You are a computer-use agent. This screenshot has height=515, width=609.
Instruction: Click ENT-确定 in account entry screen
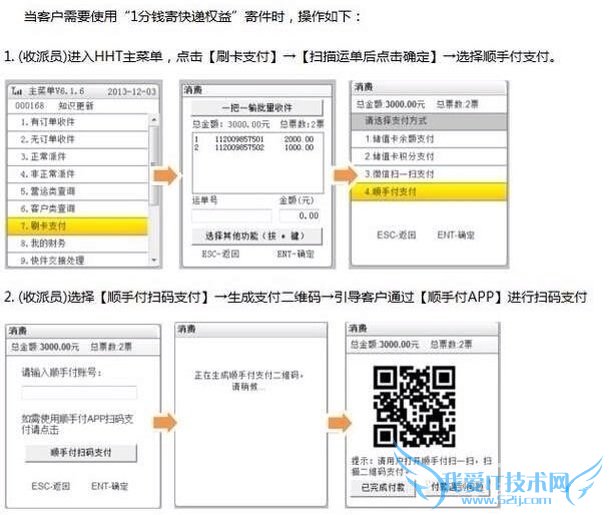tap(110, 486)
